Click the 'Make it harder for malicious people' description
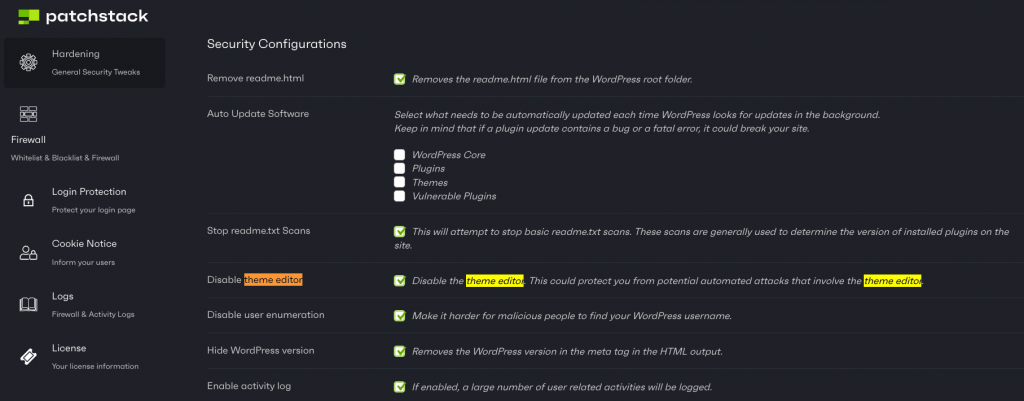Screen dimensions: 1024x401 571,317
